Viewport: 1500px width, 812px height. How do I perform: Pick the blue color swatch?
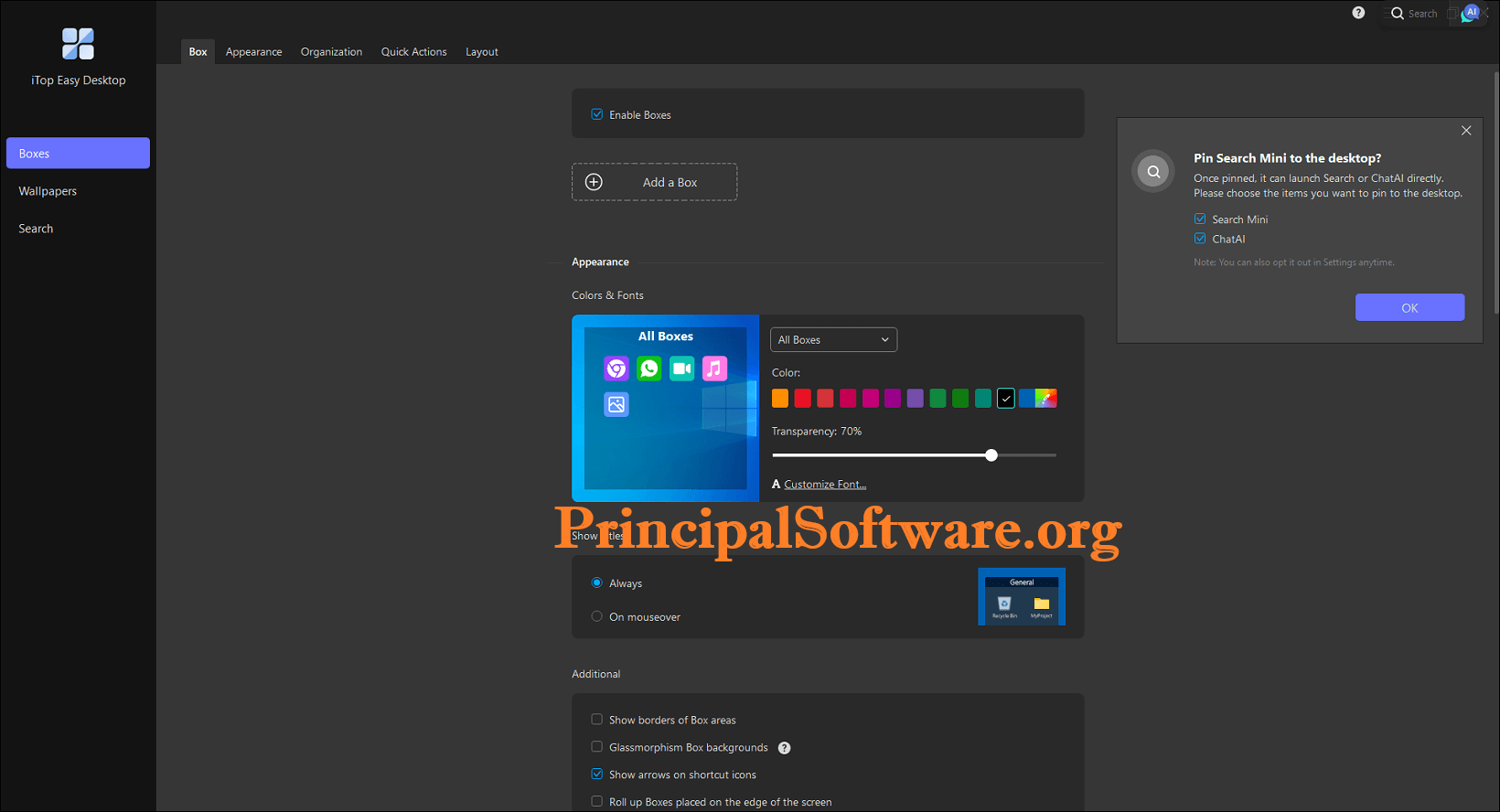(1027, 398)
